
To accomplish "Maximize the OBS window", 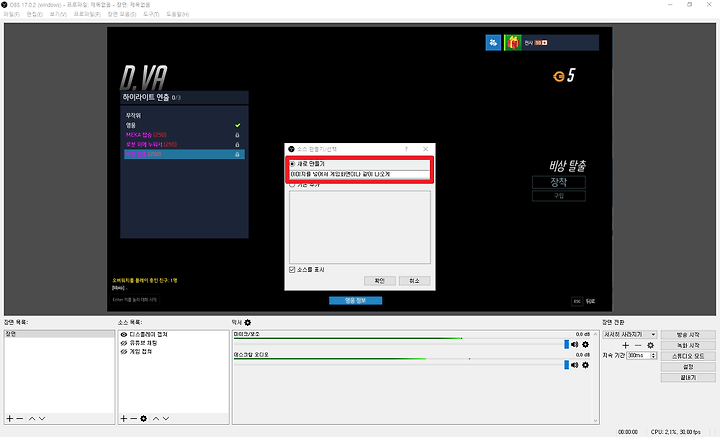I will 689,5.
